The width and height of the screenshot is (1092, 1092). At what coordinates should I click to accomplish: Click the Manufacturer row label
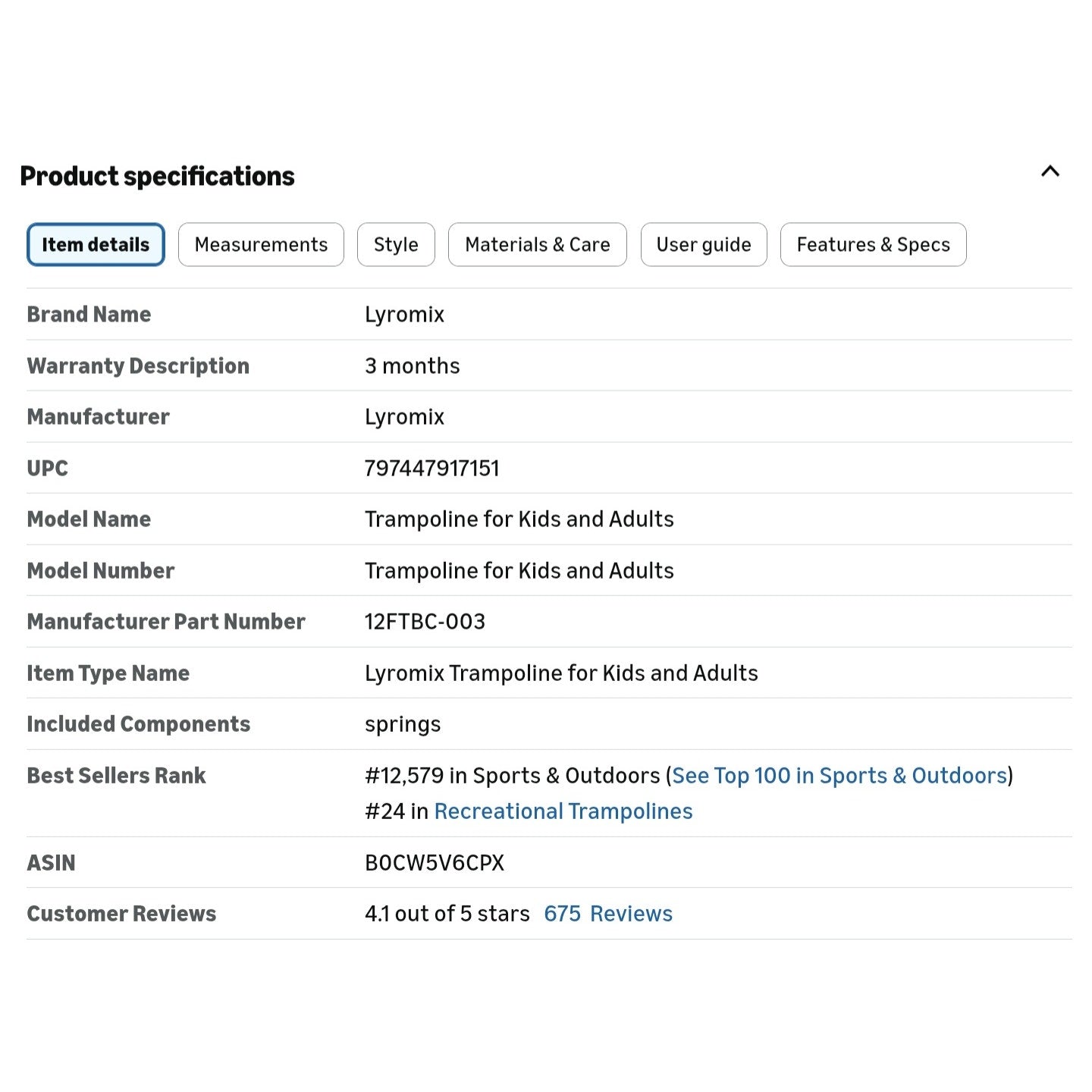click(x=99, y=416)
